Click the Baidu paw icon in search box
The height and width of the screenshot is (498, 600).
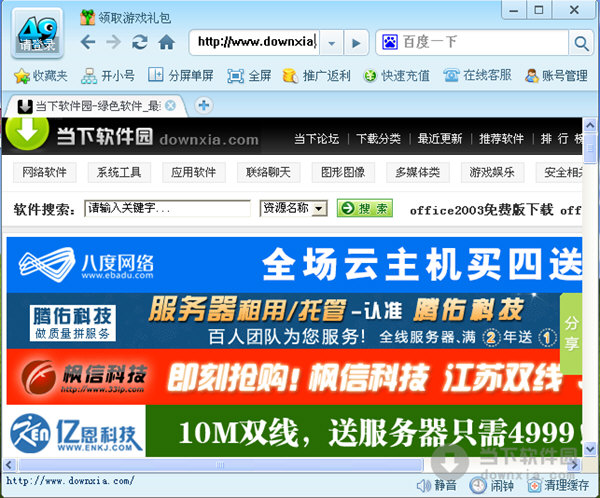tap(390, 42)
